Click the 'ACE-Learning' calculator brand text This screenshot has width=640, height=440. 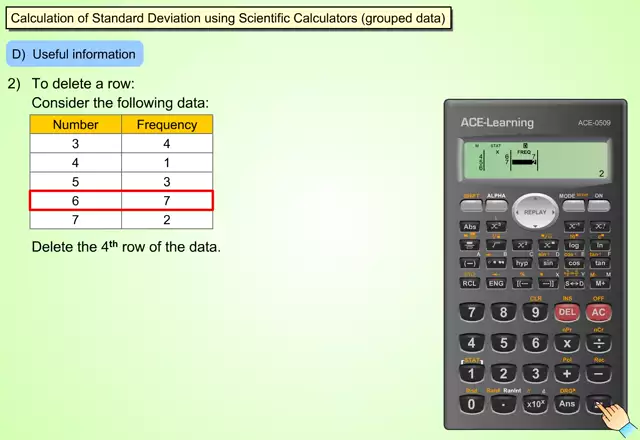point(497,122)
